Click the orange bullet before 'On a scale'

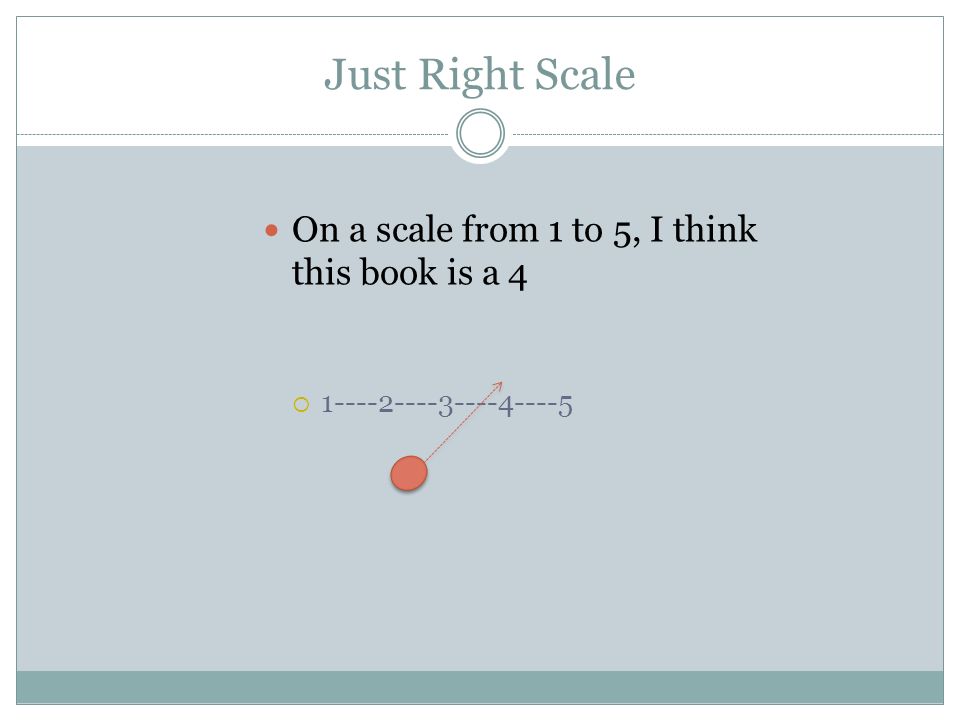pyautogui.click(x=272, y=231)
